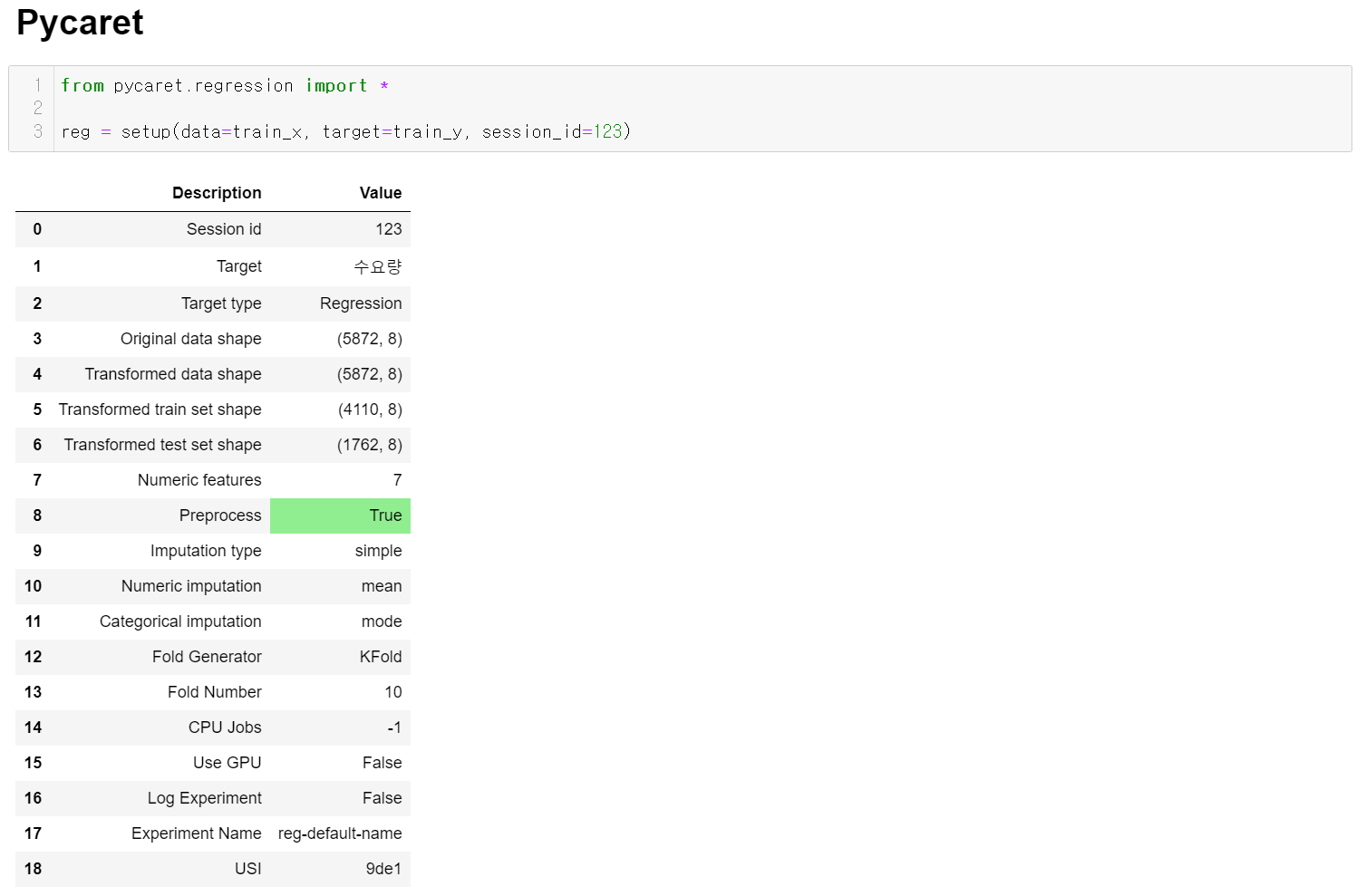Click the Numeric features label
This screenshot has width=1366, height=896.
point(199,480)
